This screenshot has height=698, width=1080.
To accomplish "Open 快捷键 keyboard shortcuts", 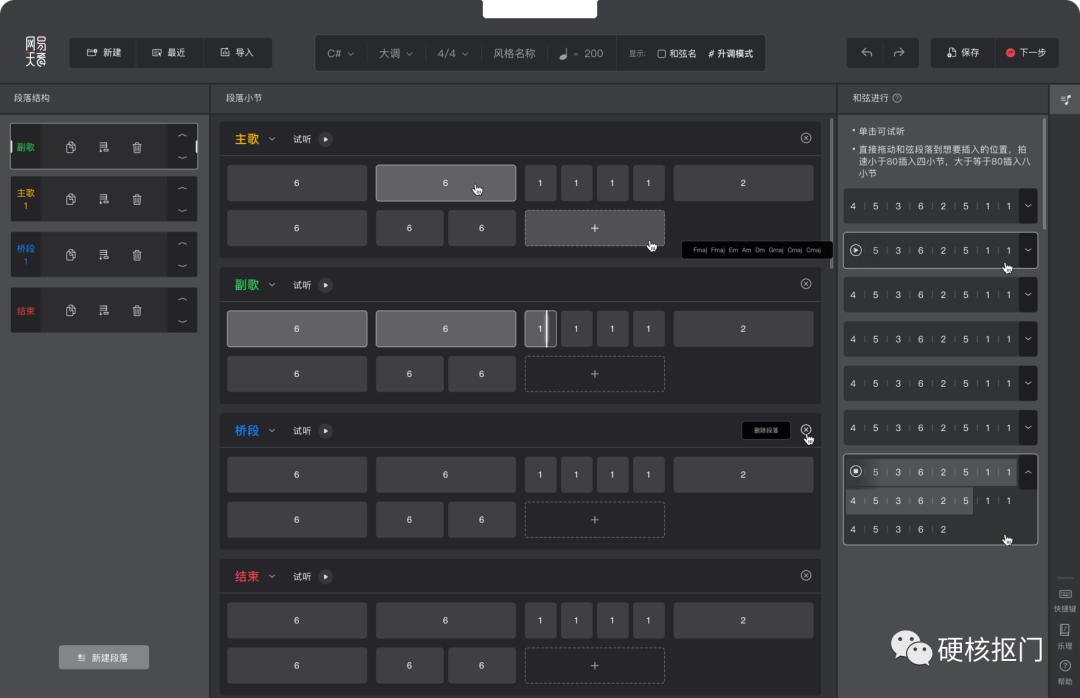I will pyautogui.click(x=1065, y=600).
